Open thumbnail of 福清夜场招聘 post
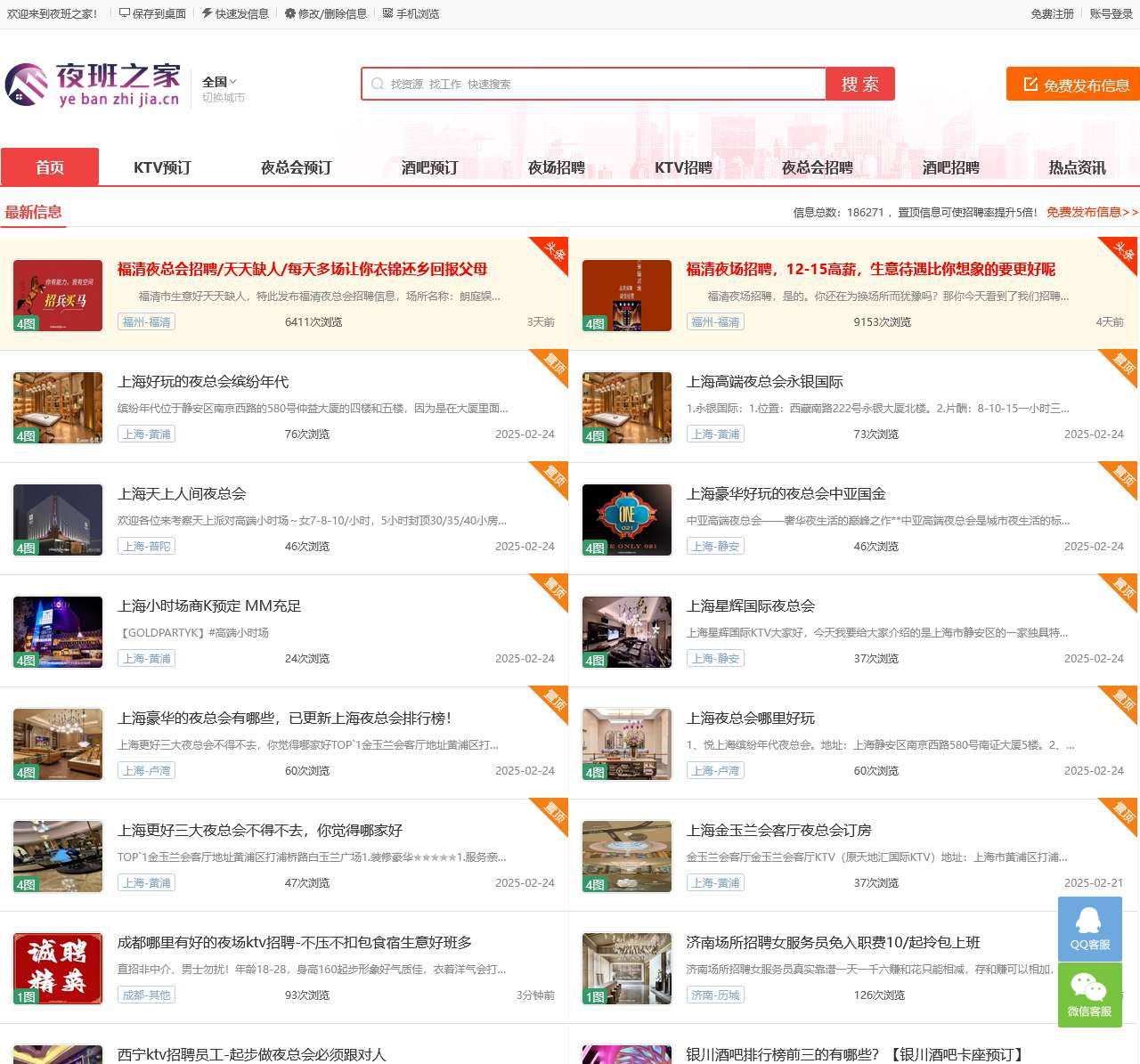The image size is (1140, 1064). pyautogui.click(x=627, y=296)
